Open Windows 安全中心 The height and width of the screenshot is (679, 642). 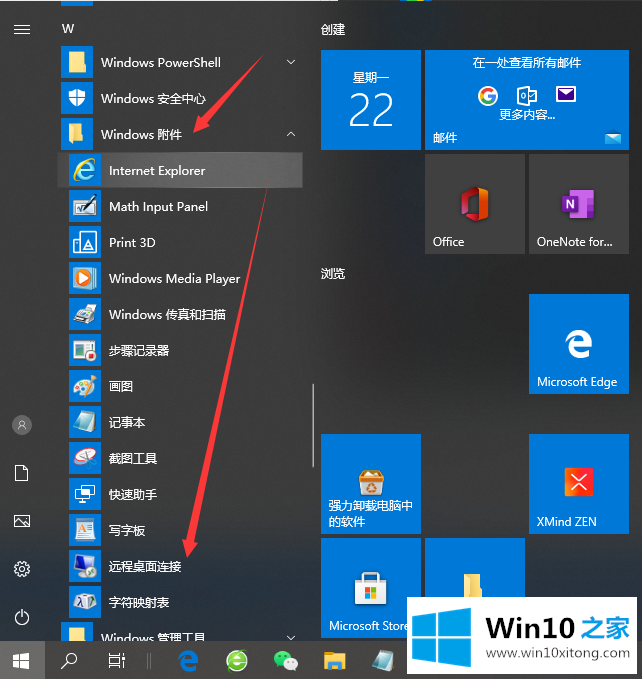pyautogui.click(x=180, y=98)
